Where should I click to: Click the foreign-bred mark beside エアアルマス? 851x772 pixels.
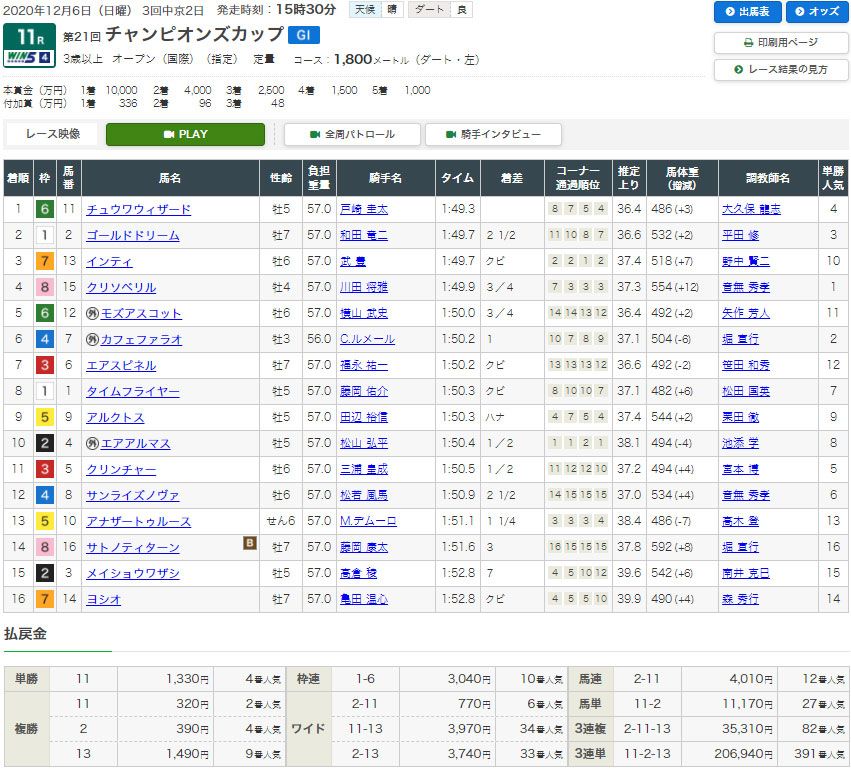(93, 444)
